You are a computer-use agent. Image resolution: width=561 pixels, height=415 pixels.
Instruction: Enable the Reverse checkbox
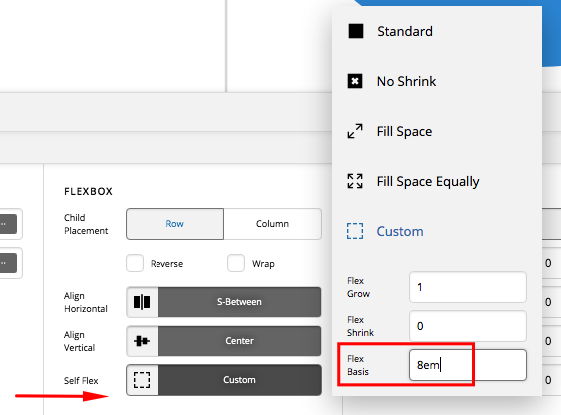tap(135, 263)
